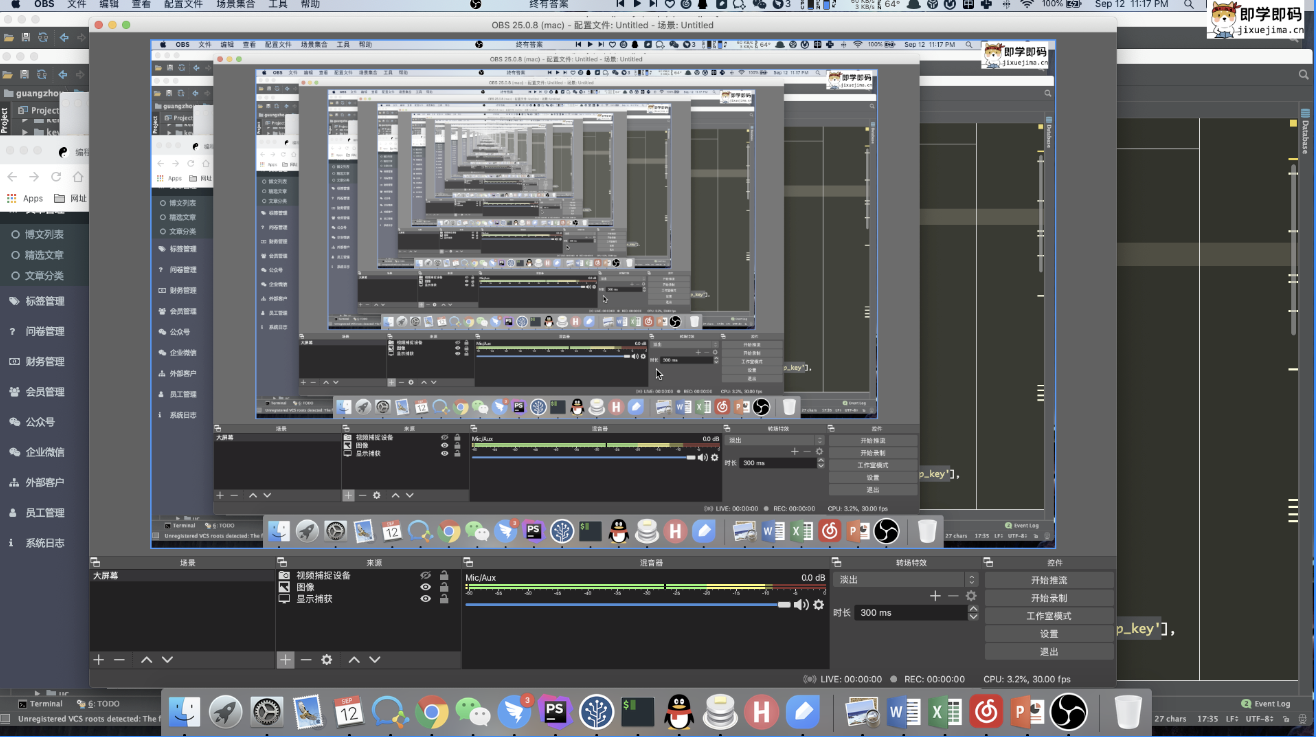Toggle lock on 视频捕捉设备 source

(x=444, y=576)
